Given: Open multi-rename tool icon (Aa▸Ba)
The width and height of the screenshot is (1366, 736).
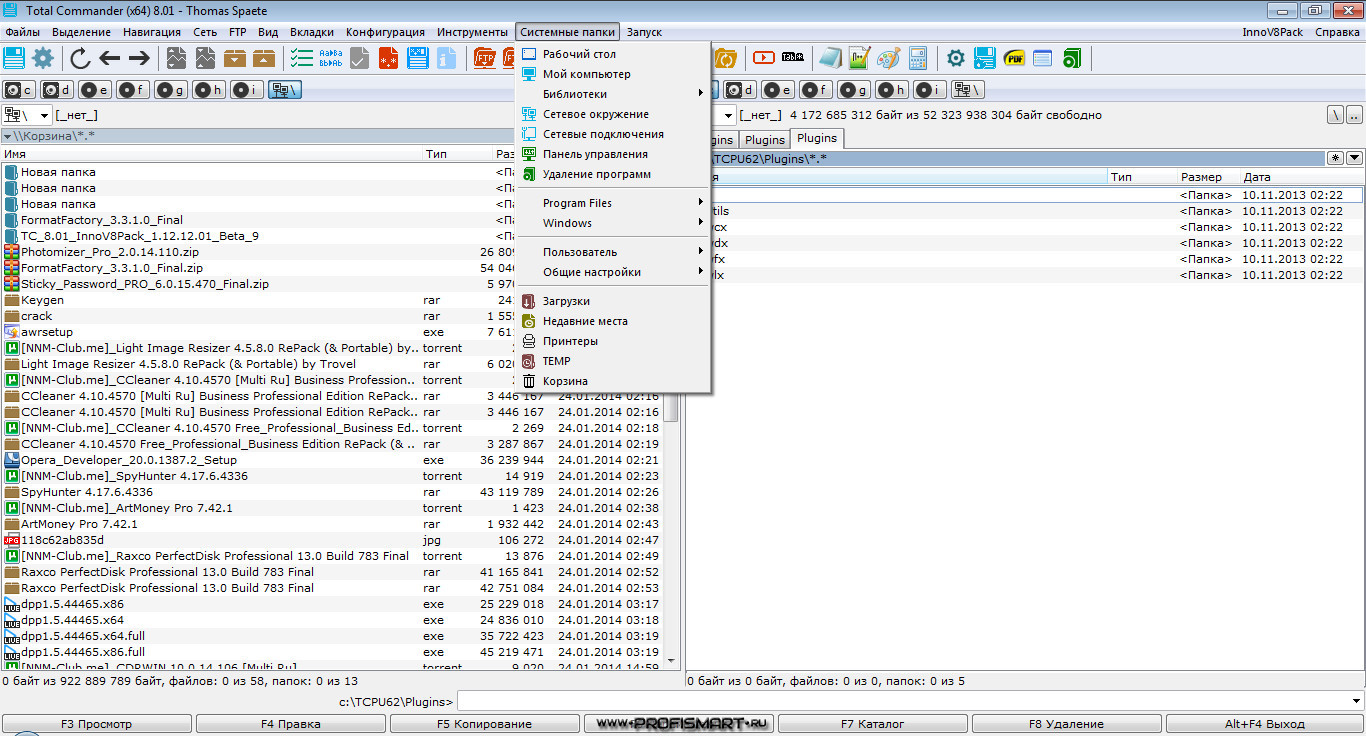Looking at the screenshot, I should tap(331, 58).
